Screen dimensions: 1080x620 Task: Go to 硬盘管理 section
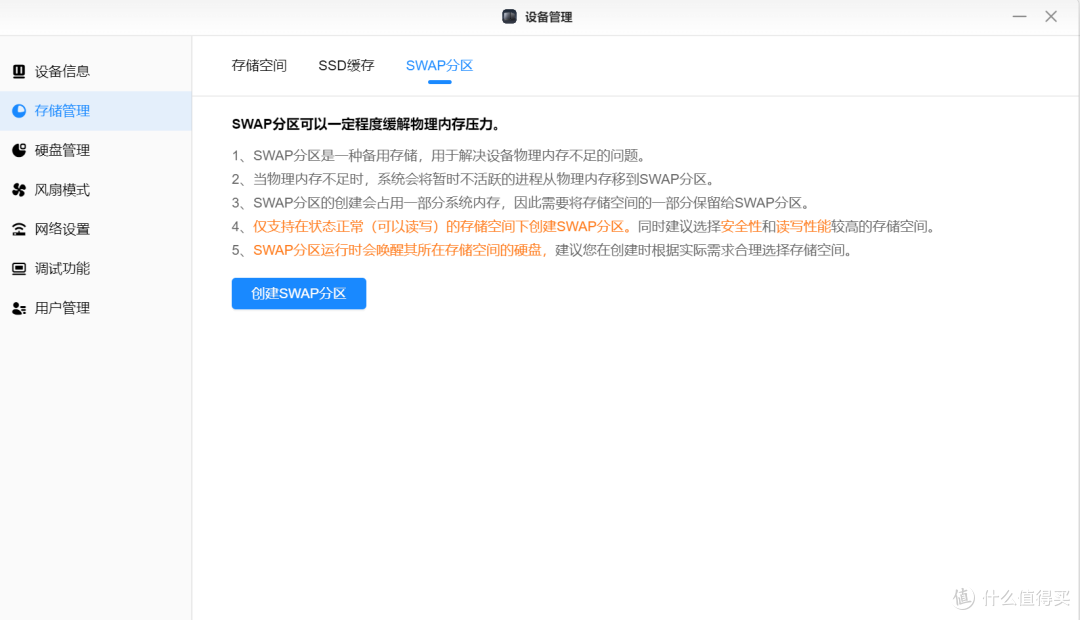point(96,150)
